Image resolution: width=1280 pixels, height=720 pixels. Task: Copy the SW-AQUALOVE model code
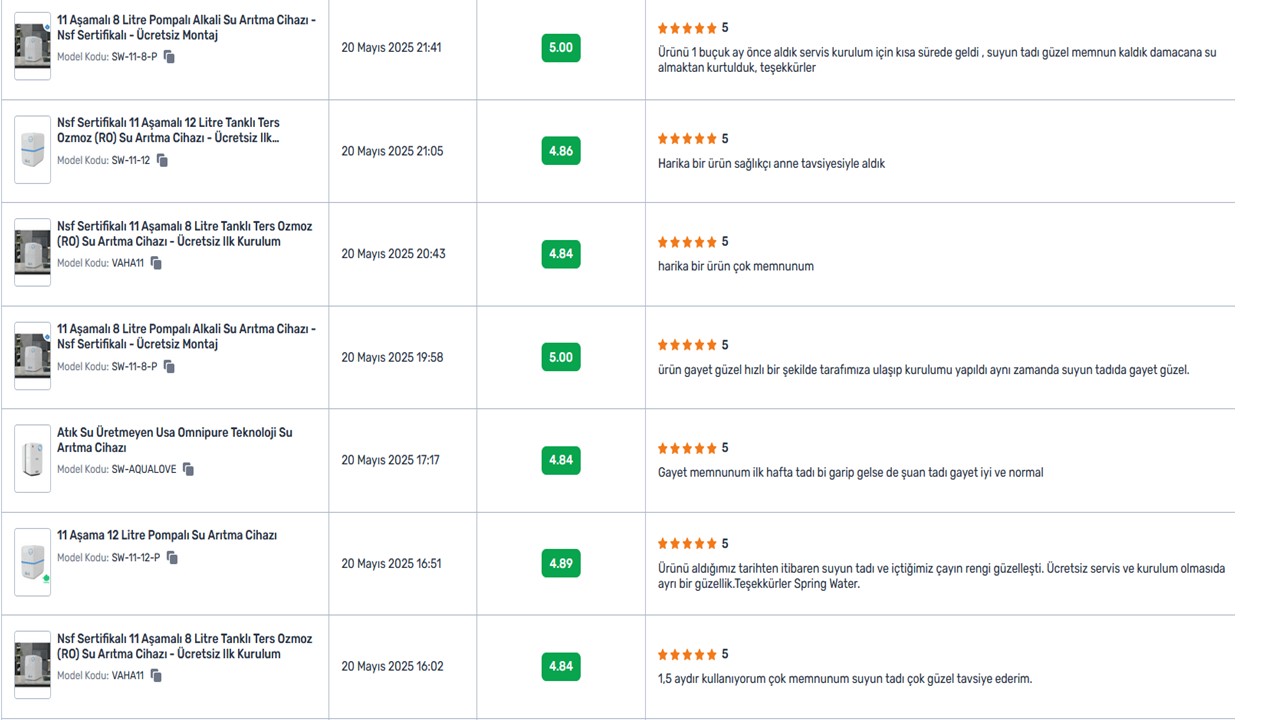(188, 469)
